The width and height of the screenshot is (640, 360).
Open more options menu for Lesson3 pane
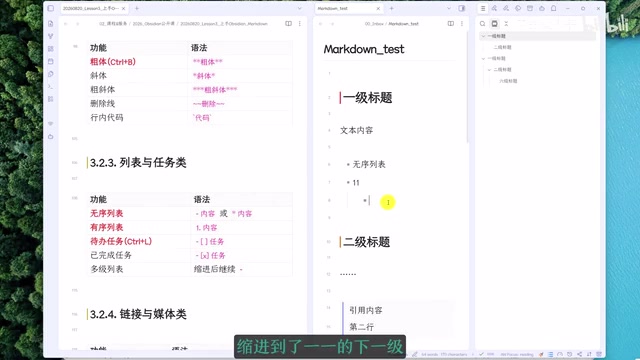point(300,24)
